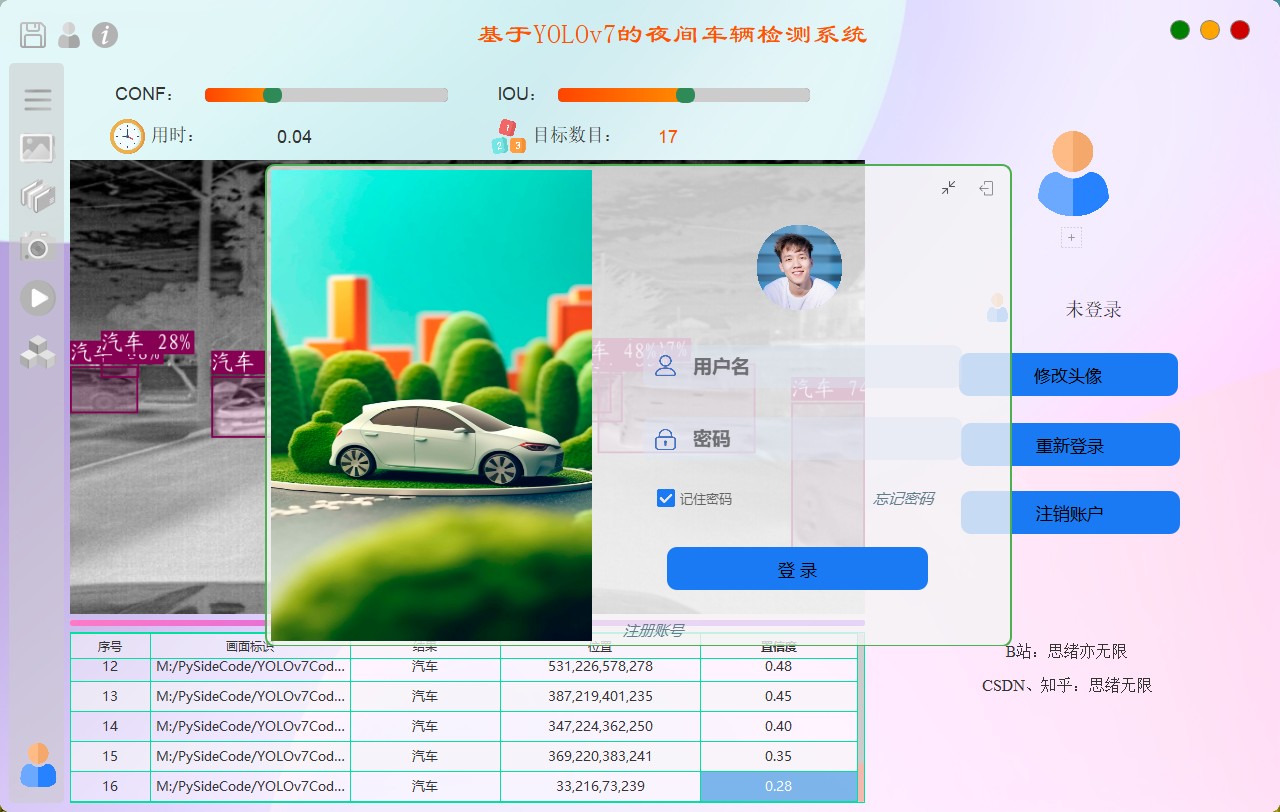1280x812 pixels.
Task: Click the results table vertical scrollbar
Action: point(861,718)
